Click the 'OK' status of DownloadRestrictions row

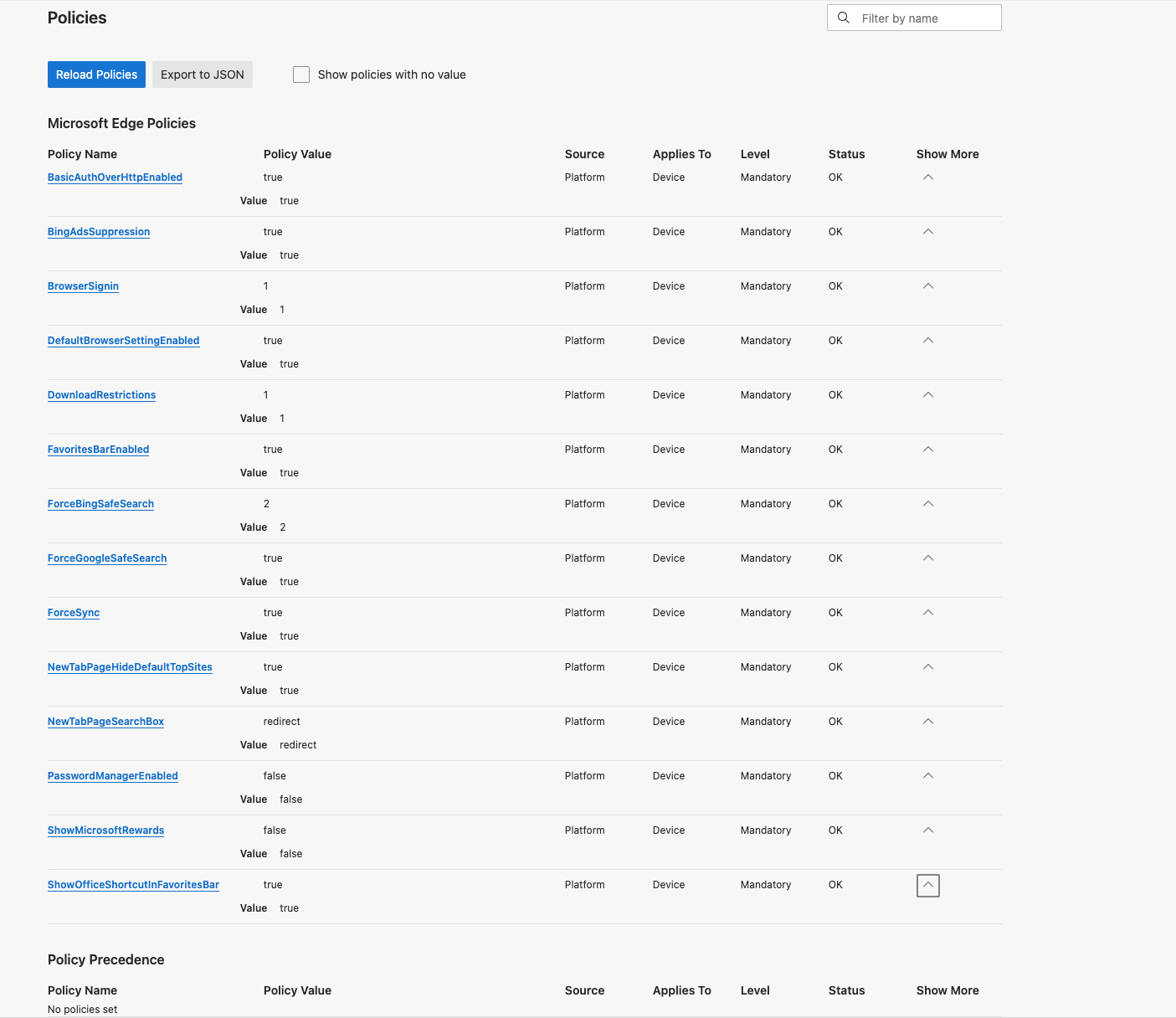click(835, 395)
